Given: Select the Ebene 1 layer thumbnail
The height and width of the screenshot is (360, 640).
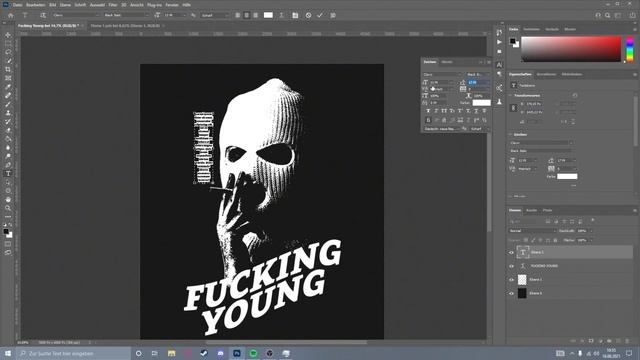Looking at the screenshot, I should [x=522, y=280].
